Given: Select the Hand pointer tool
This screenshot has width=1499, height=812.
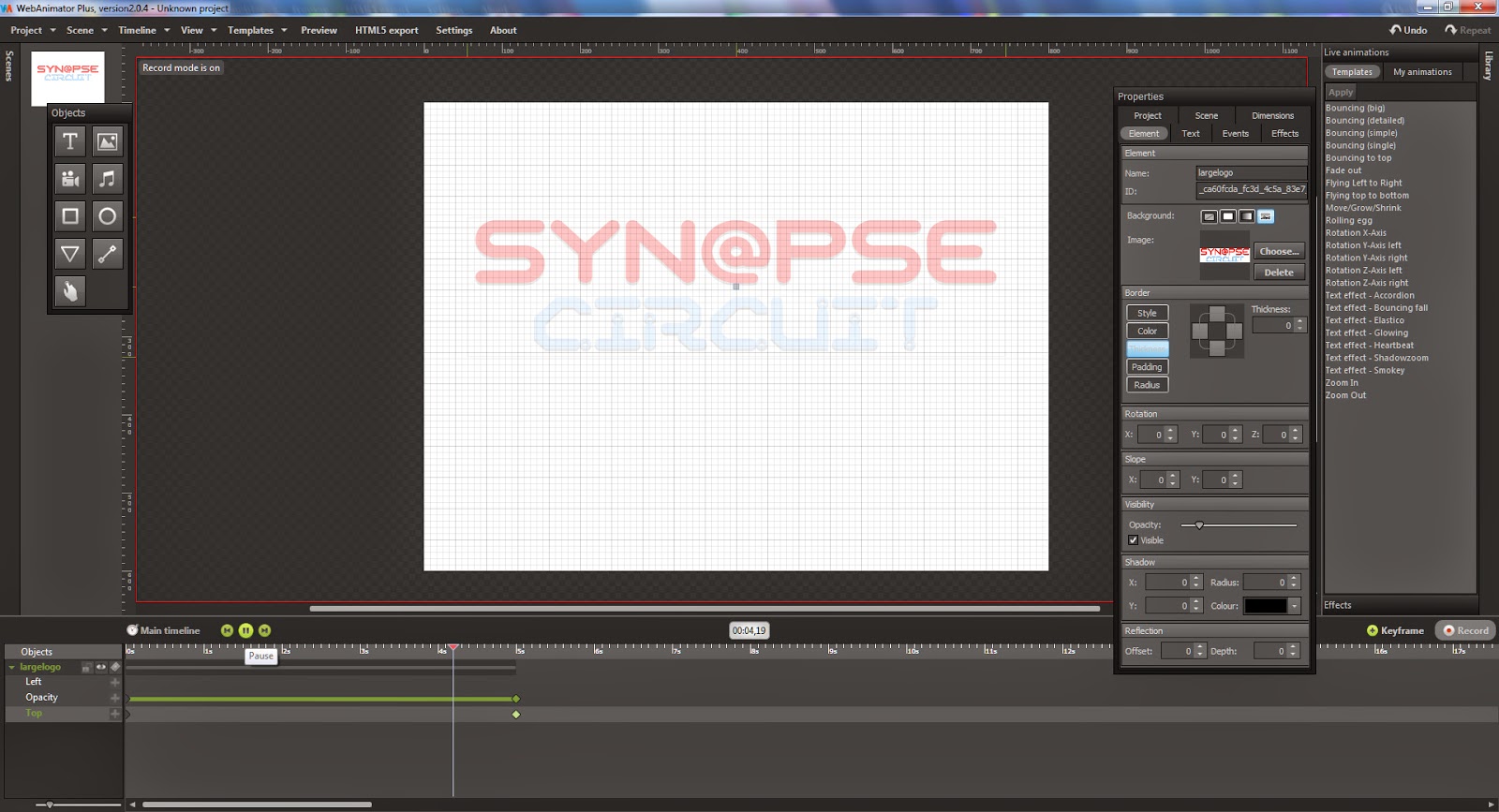Looking at the screenshot, I should point(70,291).
